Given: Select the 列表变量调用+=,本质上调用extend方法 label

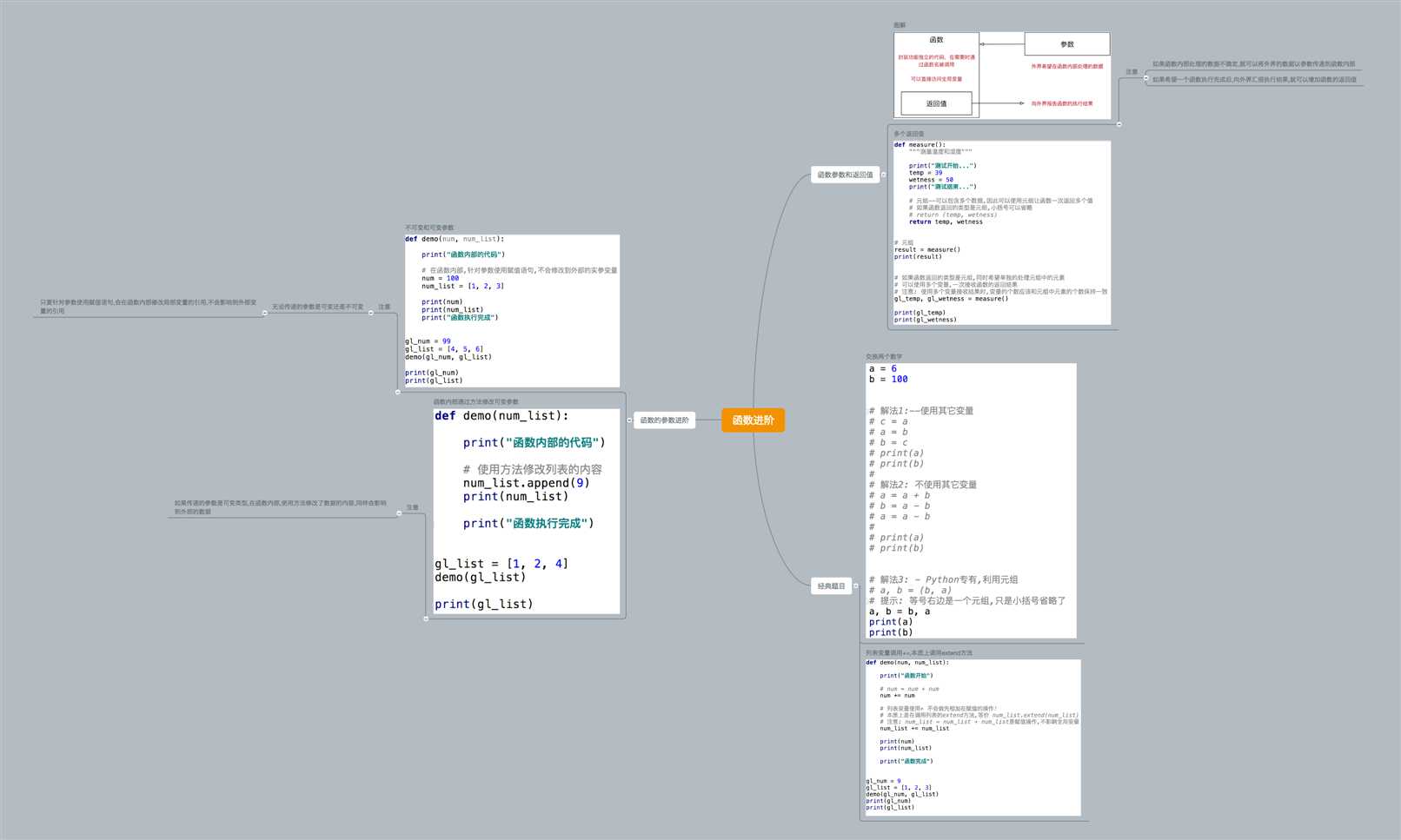Looking at the screenshot, I should point(919,652).
